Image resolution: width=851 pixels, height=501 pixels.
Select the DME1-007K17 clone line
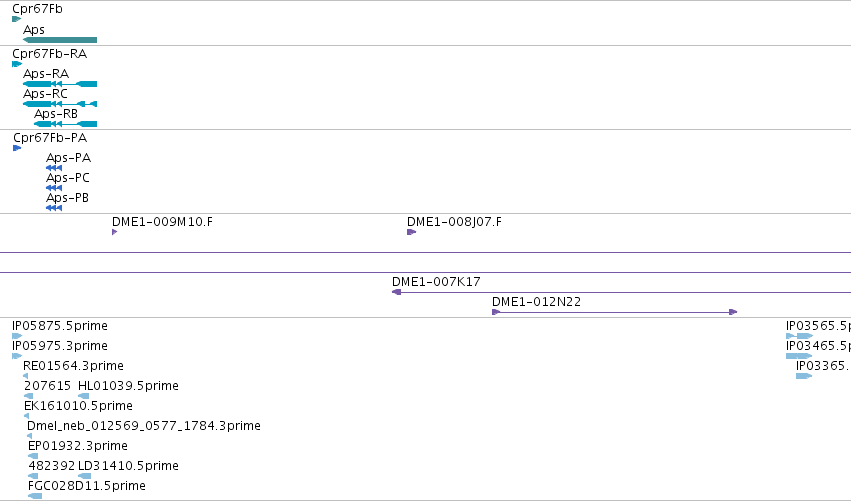pyautogui.click(x=621, y=292)
